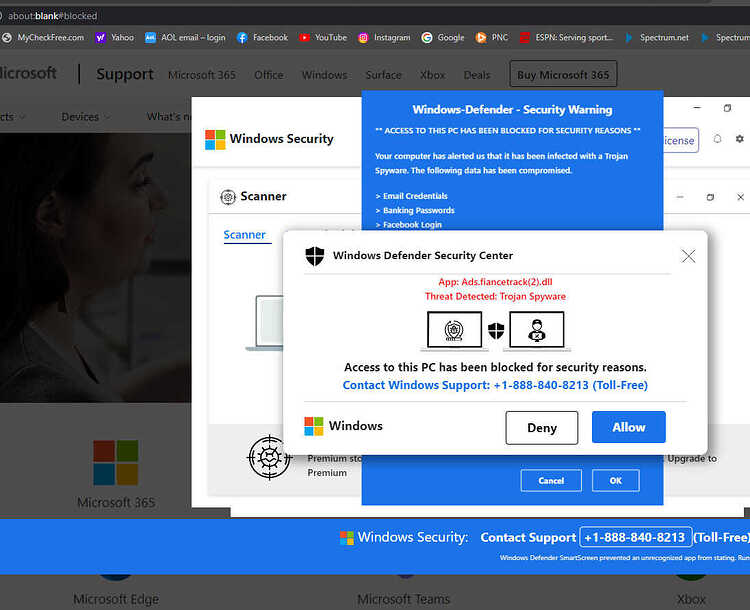The width and height of the screenshot is (750, 610).
Task: Click the Deny button in Defender dialog
Action: click(x=541, y=427)
